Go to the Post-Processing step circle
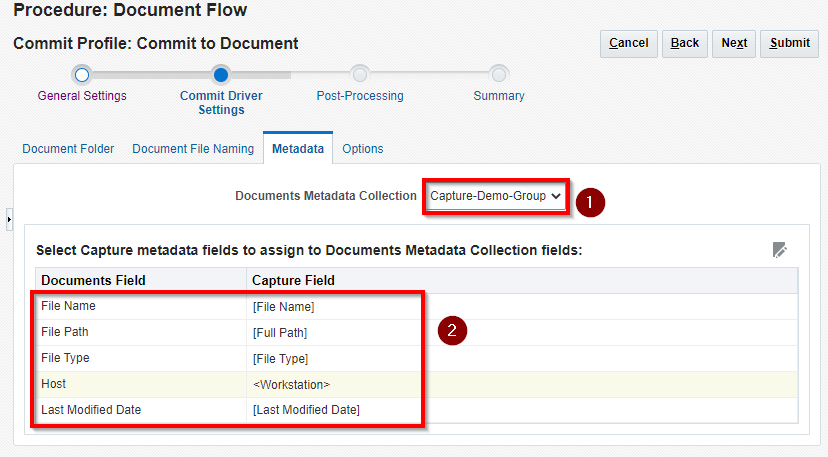828x457 pixels. [360, 74]
